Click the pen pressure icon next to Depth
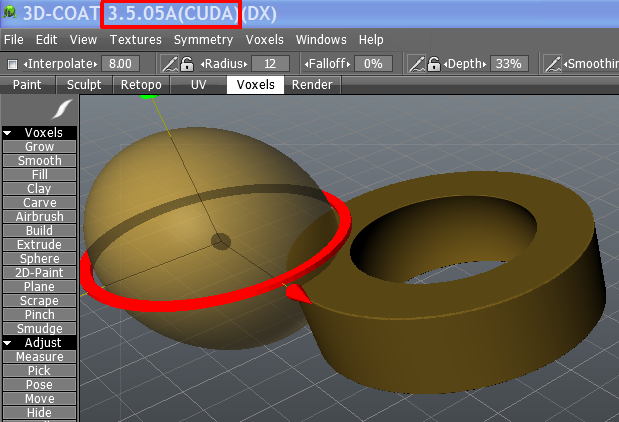The height and width of the screenshot is (422, 619). (x=416, y=64)
